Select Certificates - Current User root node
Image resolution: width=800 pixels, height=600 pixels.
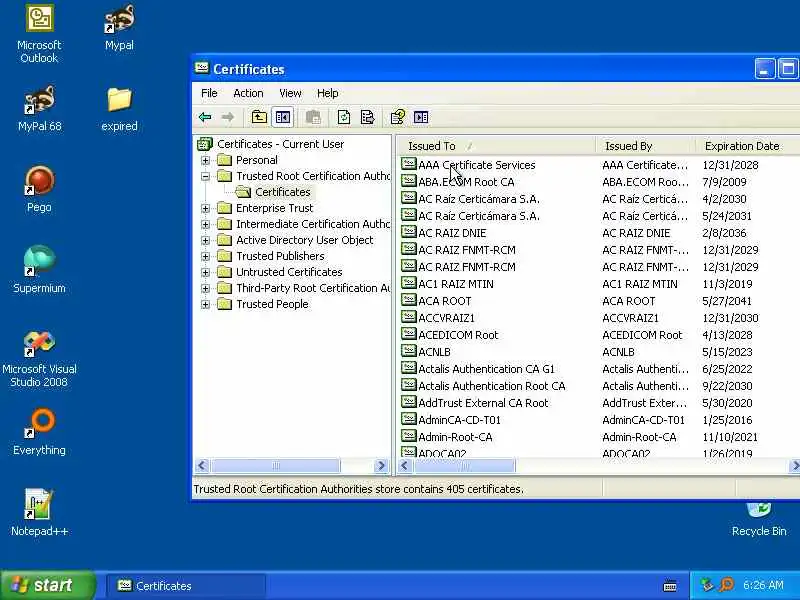pyautogui.click(x=281, y=144)
